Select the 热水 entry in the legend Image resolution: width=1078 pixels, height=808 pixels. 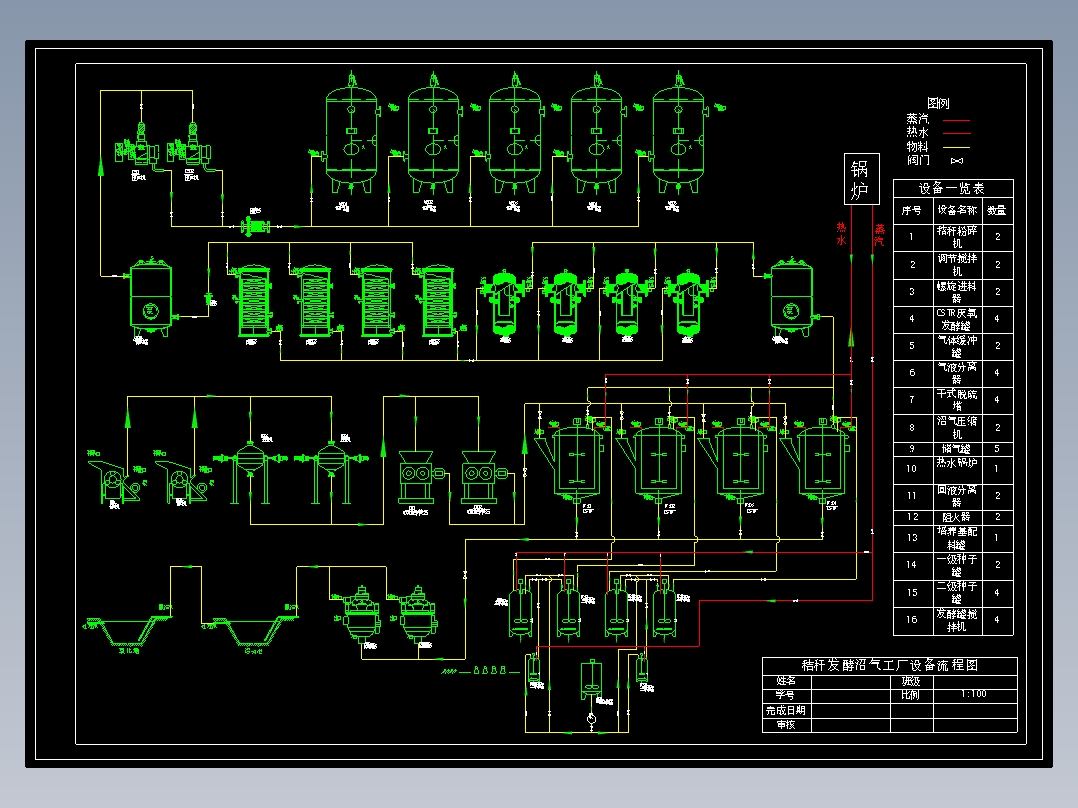point(917,132)
